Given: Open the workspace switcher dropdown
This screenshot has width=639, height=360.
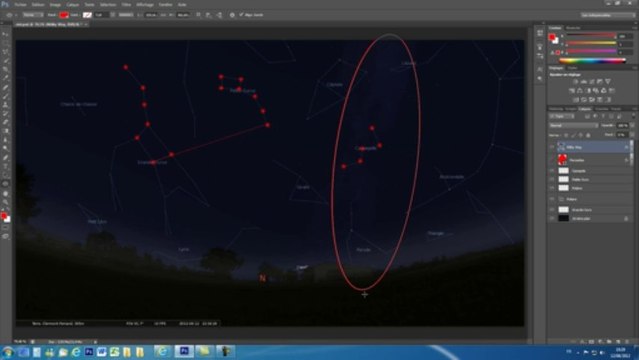Looking at the screenshot, I should pos(608,15).
